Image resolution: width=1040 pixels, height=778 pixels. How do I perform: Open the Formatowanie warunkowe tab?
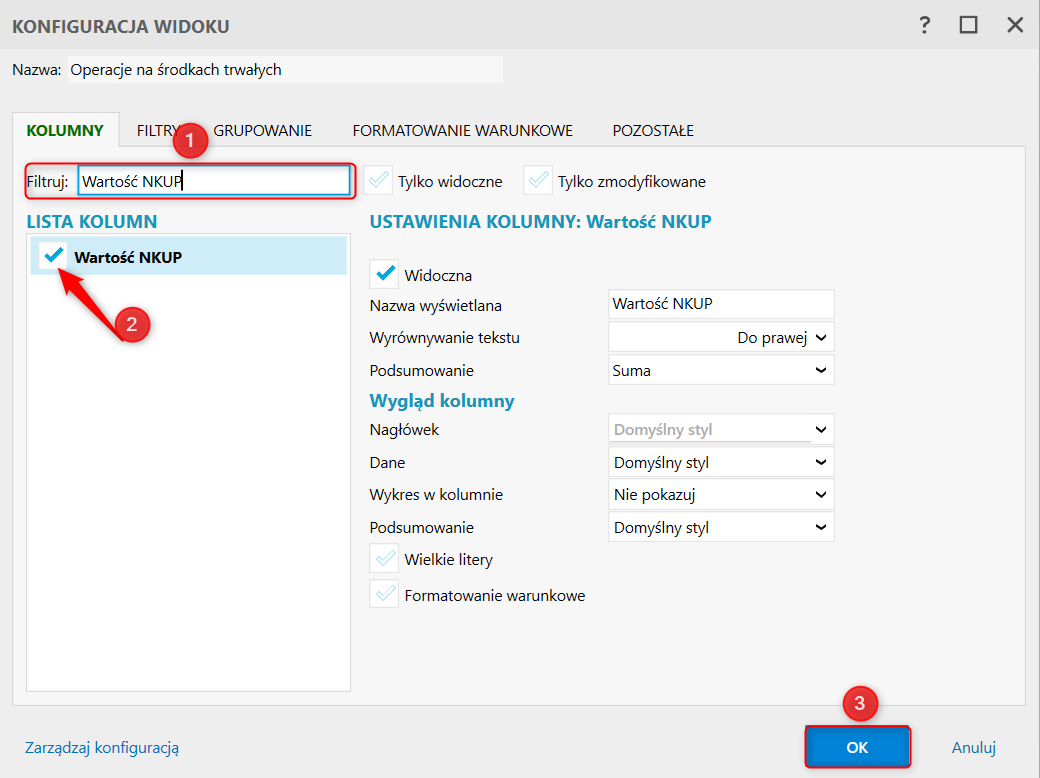click(x=462, y=130)
